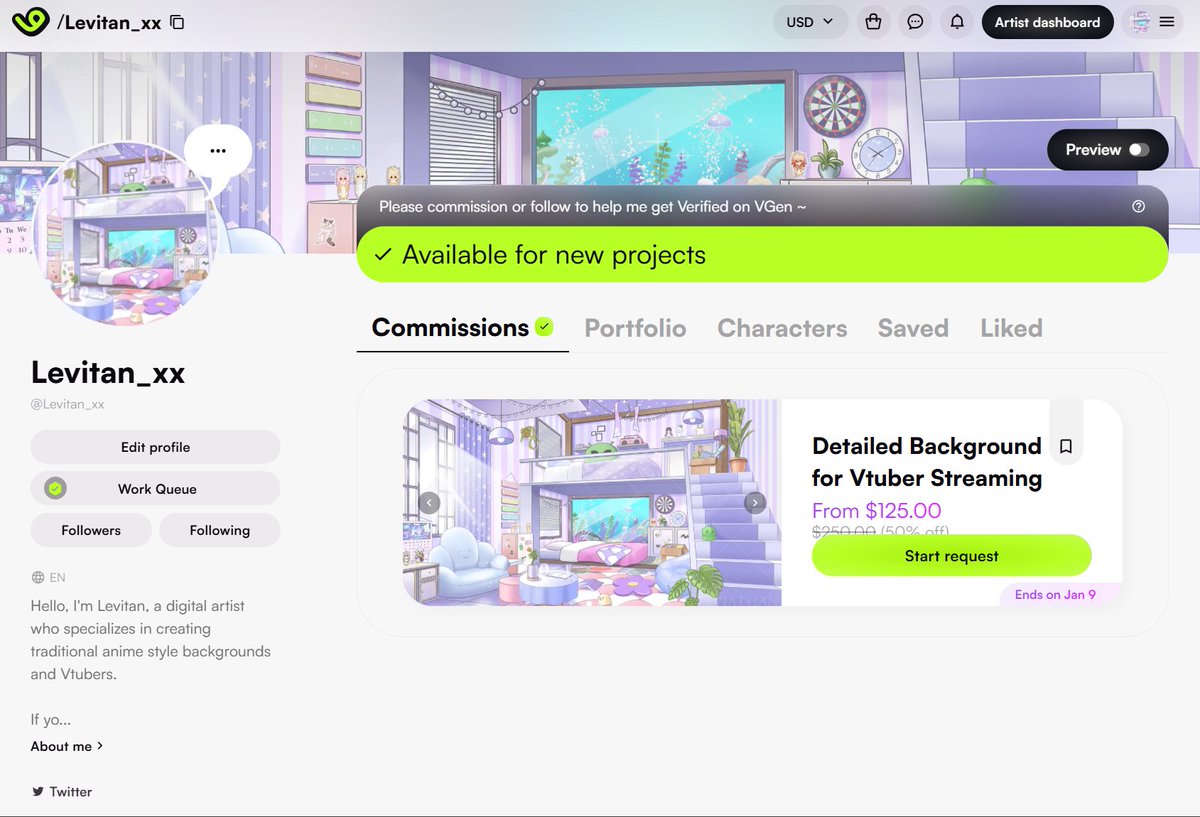The width and height of the screenshot is (1200, 817).
Task: Switch to the Saved tab
Action: (913, 328)
